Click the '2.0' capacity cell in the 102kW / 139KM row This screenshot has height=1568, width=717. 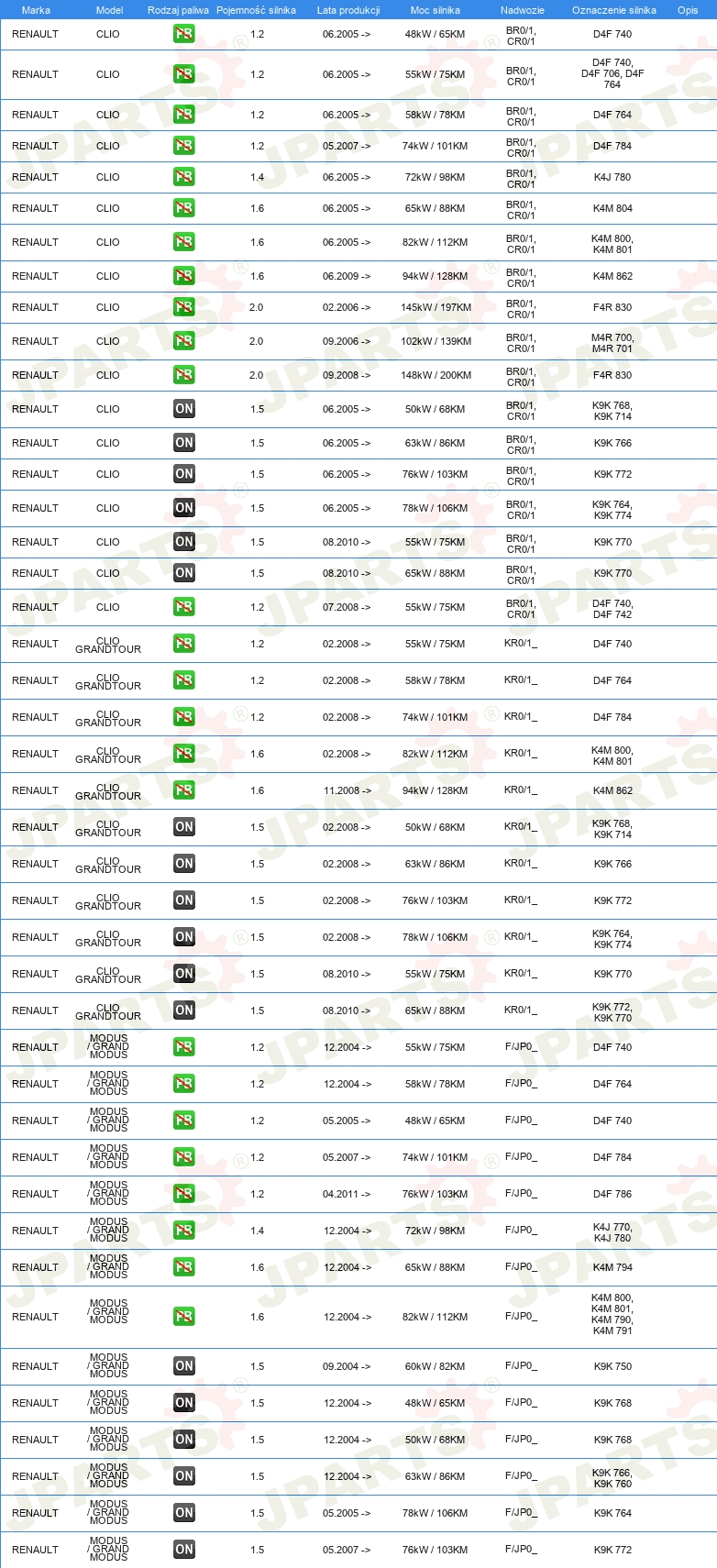click(257, 341)
